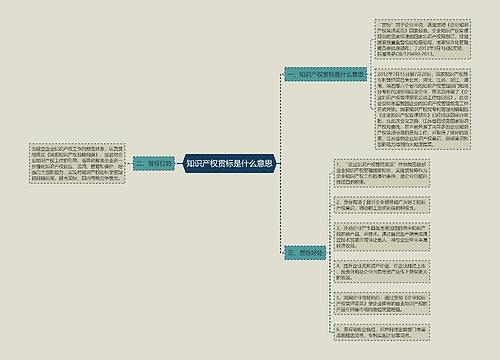Image resolution: width=500 pixels, height=360 pixels.
Task: Click the benefit note numbered 3
Action: coord(382,237)
